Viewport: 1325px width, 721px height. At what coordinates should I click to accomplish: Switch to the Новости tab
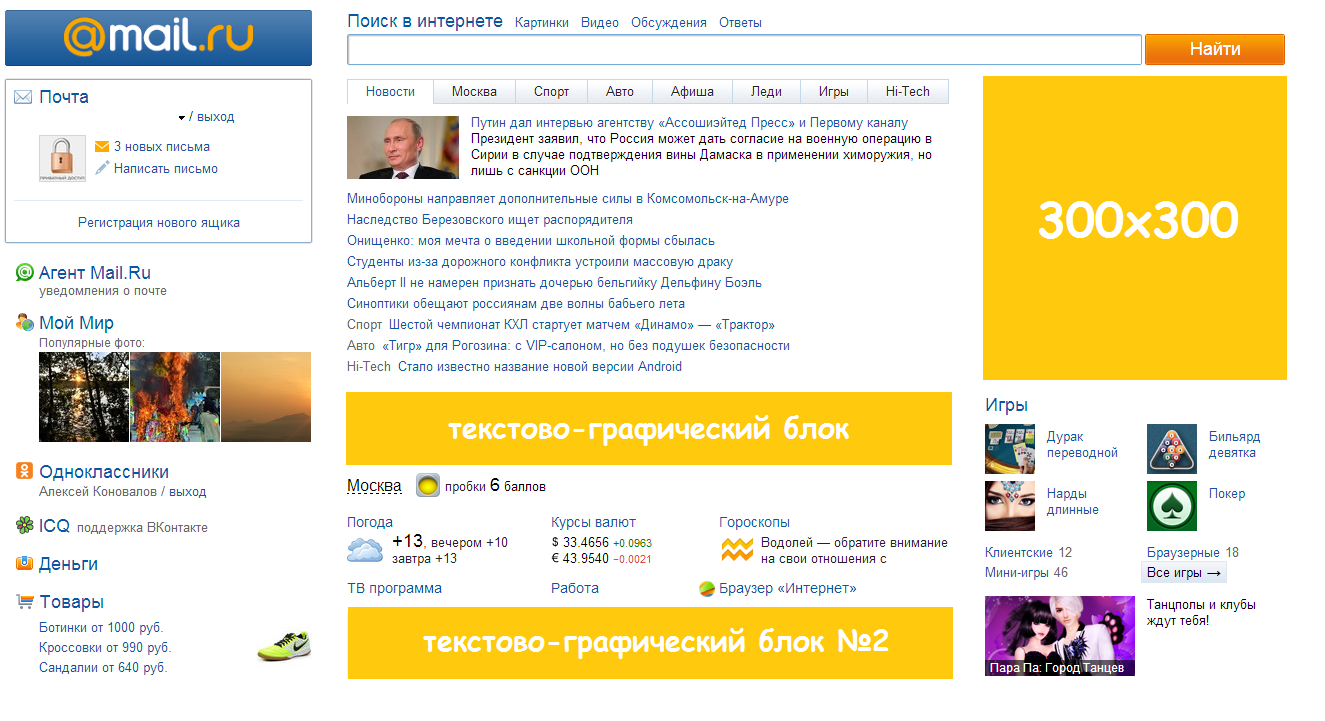(x=390, y=91)
